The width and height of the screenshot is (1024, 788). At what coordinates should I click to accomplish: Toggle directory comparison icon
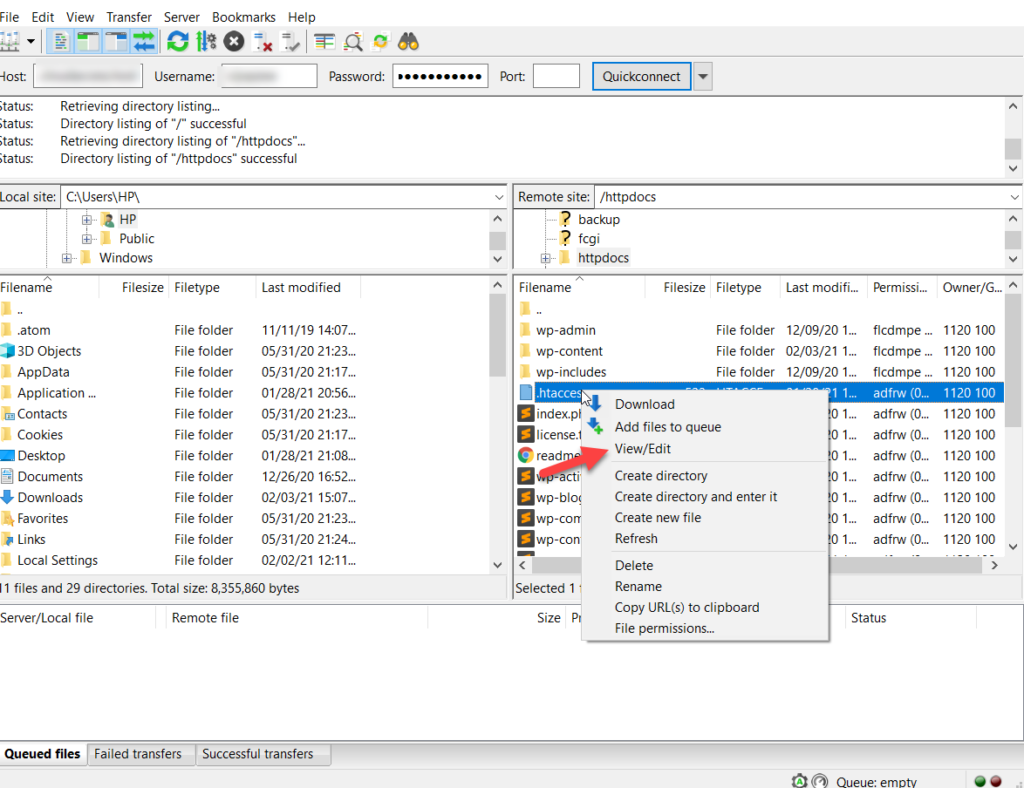(x=353, y=42)
